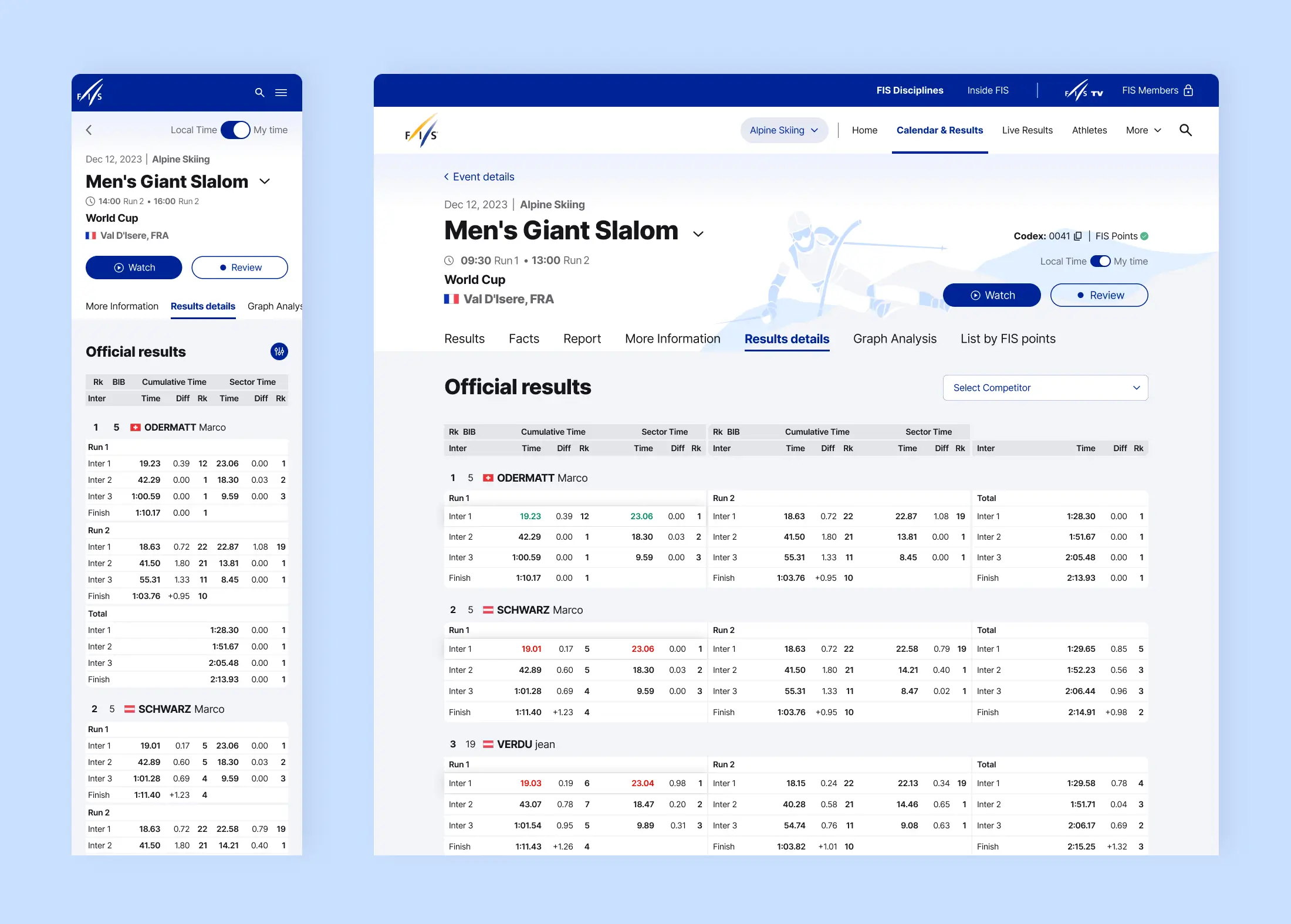Select the desktop Results details tab
Screen dimensions: 1291x924
(x=787, y=339)
